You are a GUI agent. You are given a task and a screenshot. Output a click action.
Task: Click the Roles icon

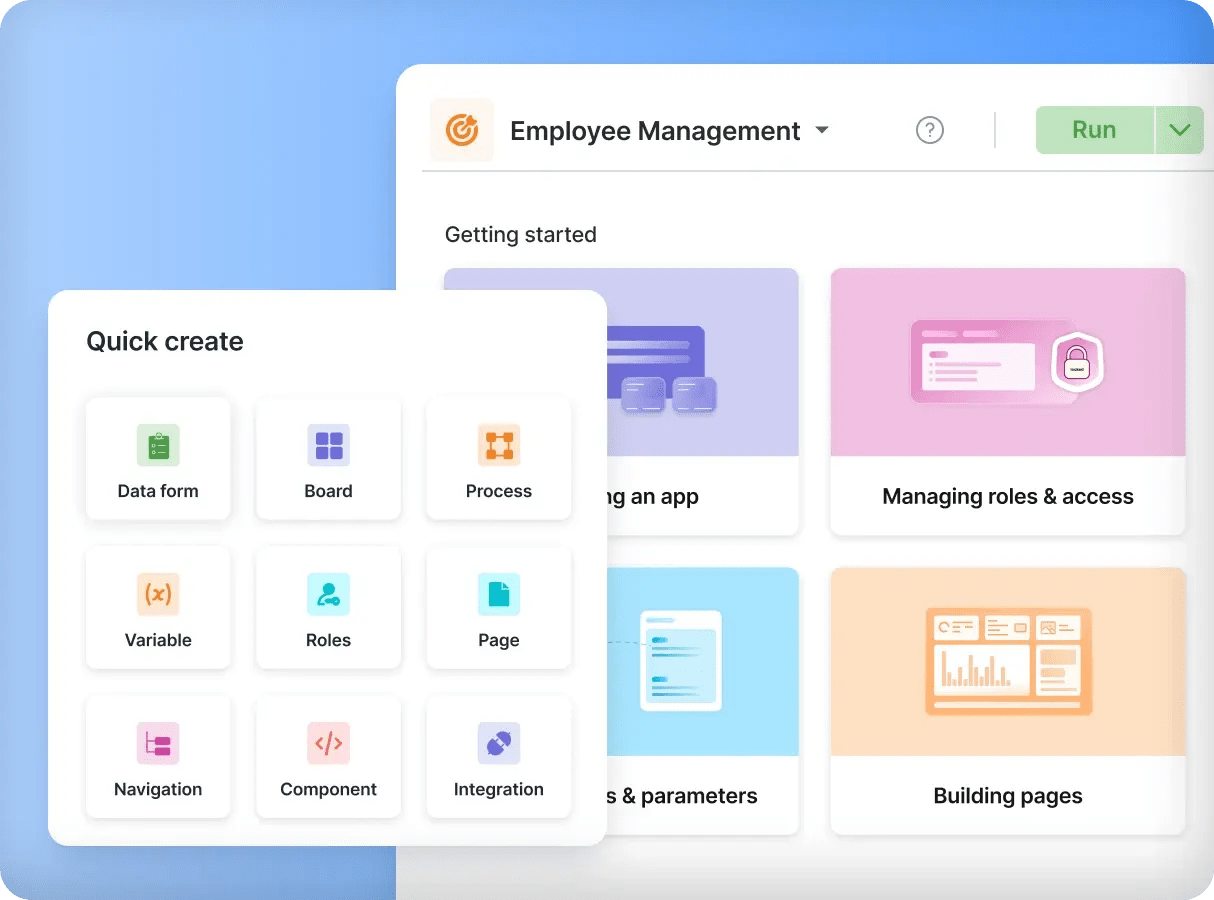(328, 594)
